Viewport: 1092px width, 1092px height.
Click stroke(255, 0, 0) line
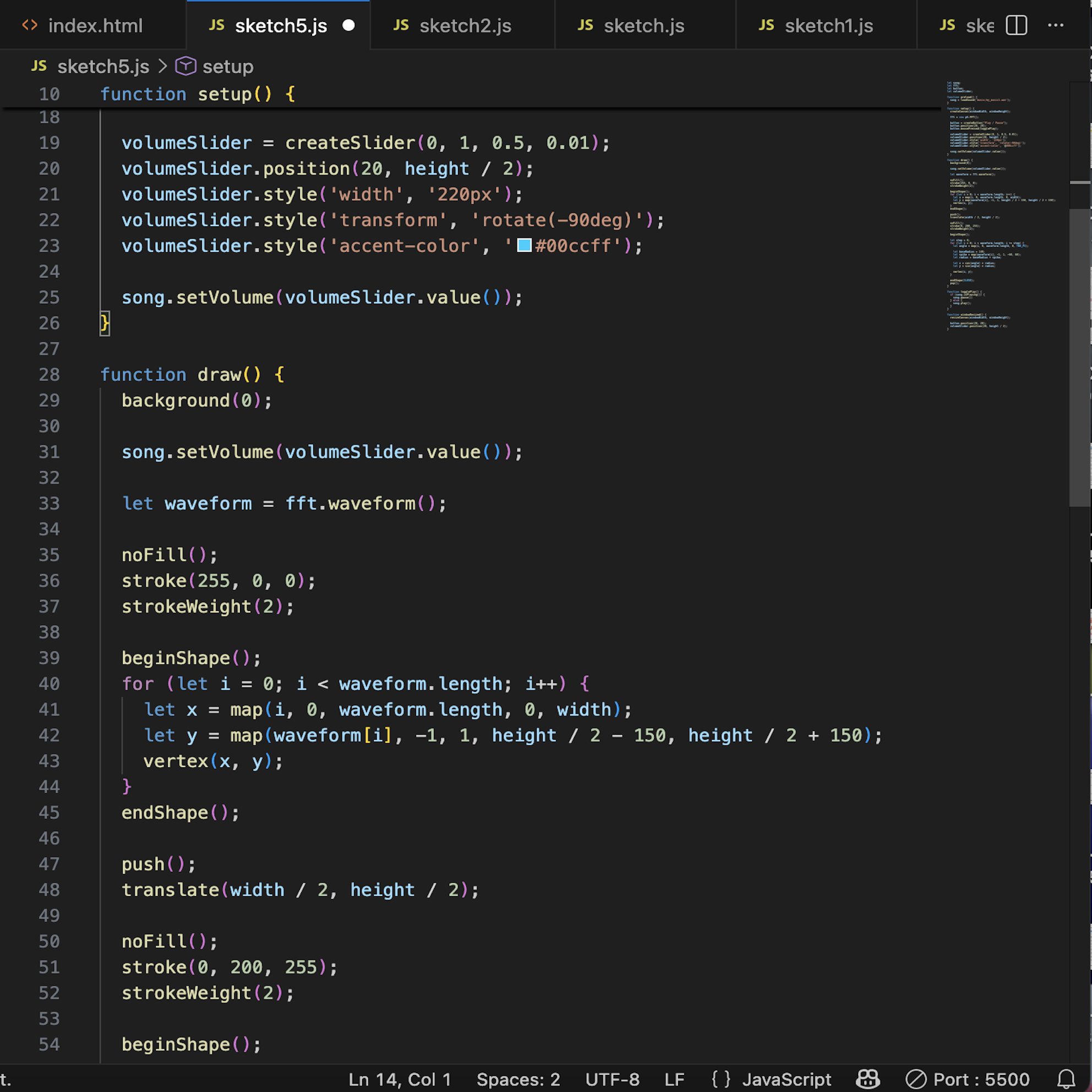(x=218, y=581)
